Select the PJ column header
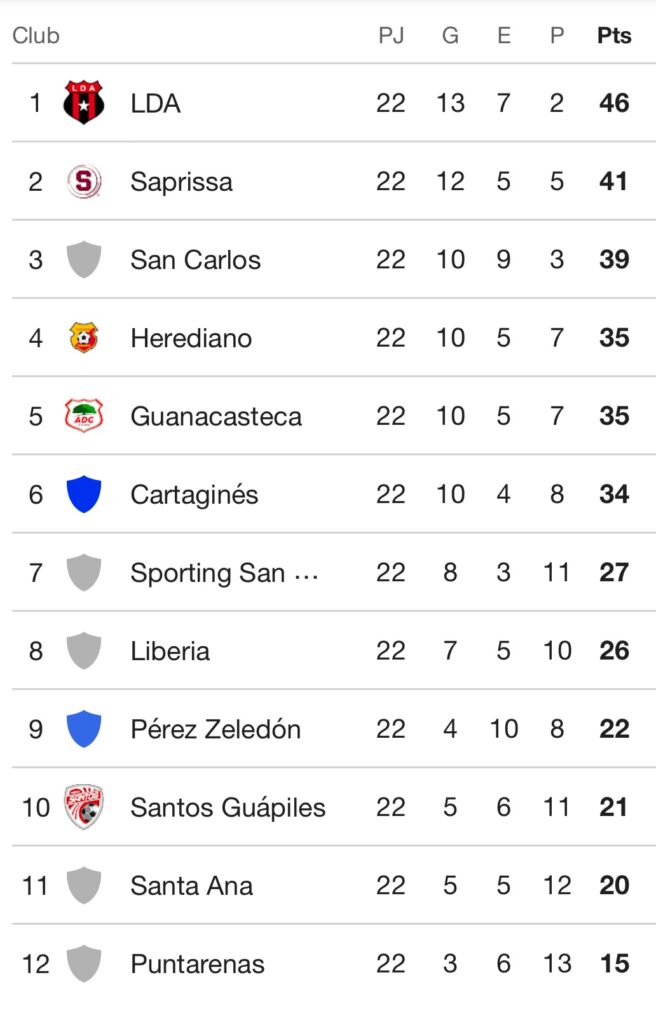This screenshot has width=656, height=1024. coord(391,36)
